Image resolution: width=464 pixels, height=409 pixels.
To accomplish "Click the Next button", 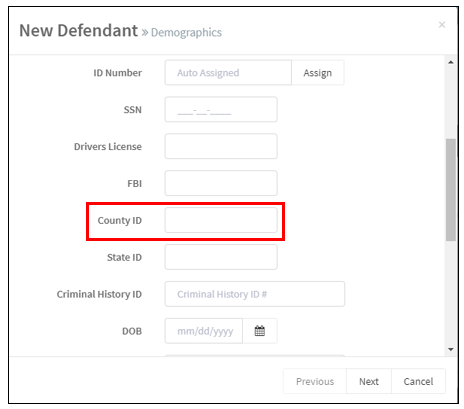I will (369, 381).
